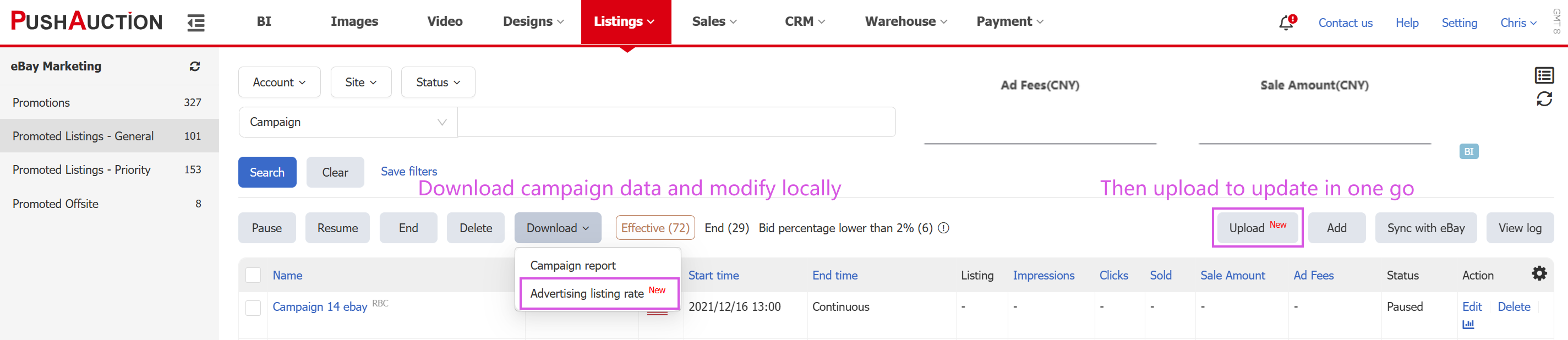Expand the Campaign search-type combo box
The image size is (1568, 340).
pos(348,122)
